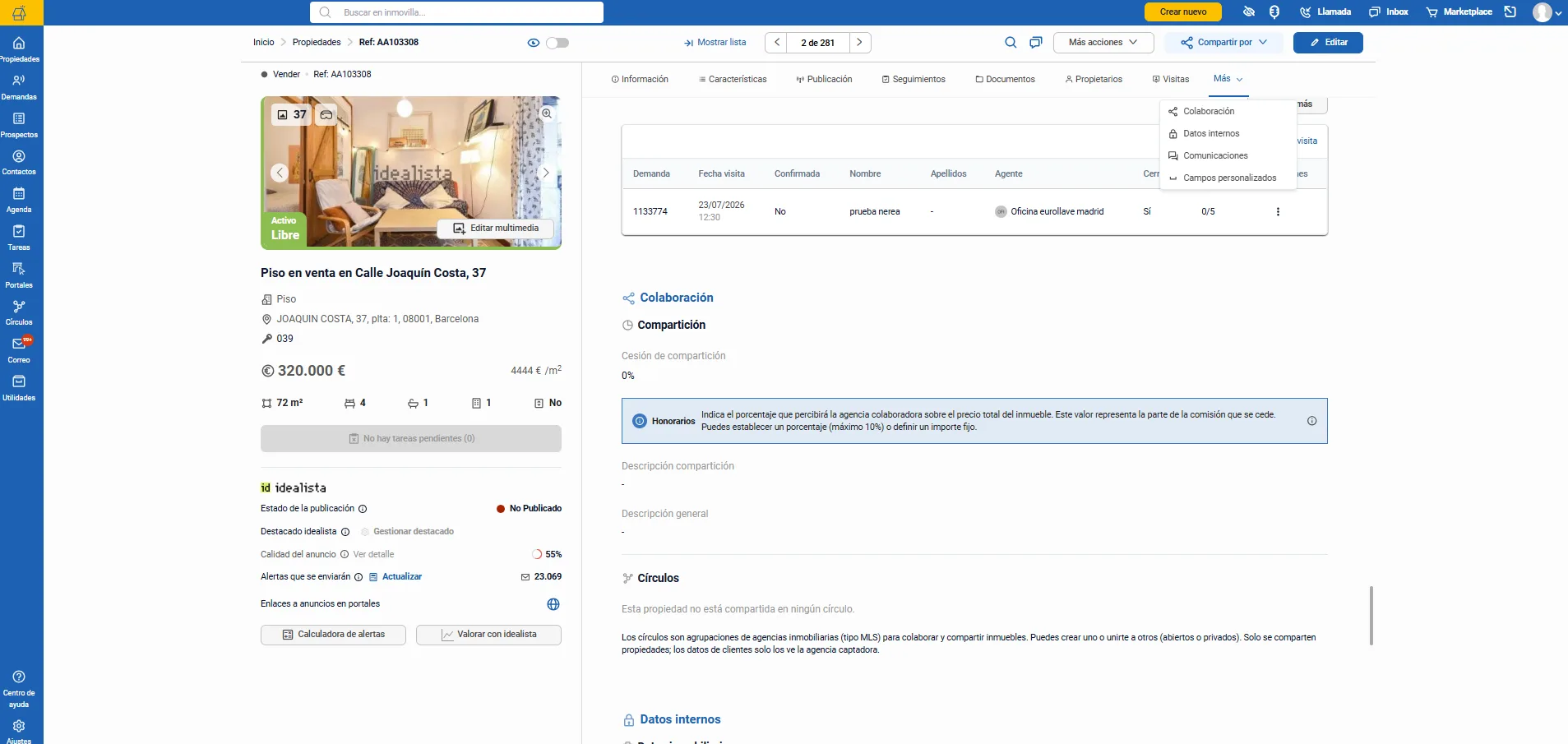Click the info icon in Honorarios box
The height and width of the screenshot is (744, 1568).
tap(1311, 421)
